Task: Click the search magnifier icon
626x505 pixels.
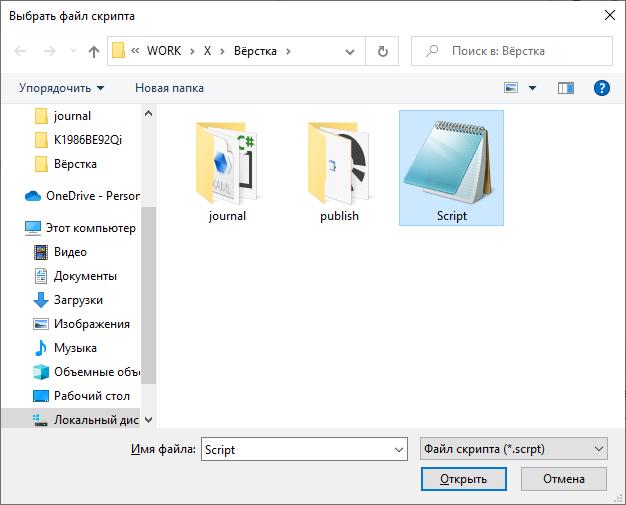Action: 432,51
